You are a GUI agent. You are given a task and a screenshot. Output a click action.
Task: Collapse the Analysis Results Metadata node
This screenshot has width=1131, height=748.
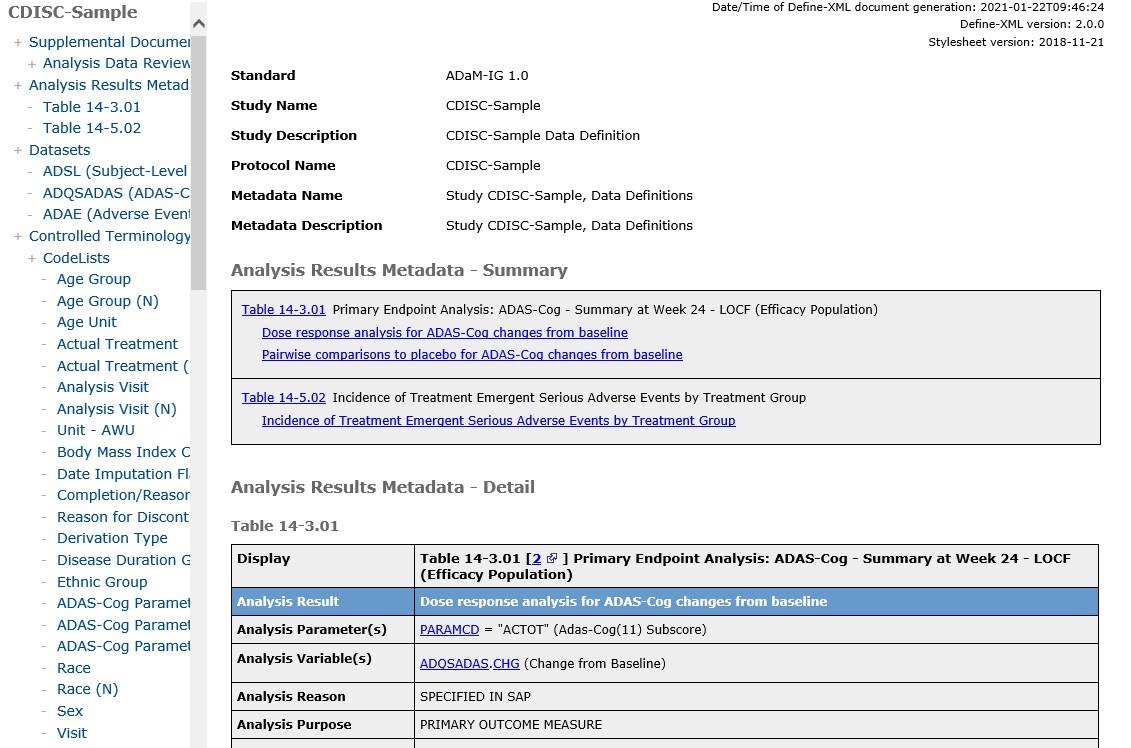[x=17, y=86]
